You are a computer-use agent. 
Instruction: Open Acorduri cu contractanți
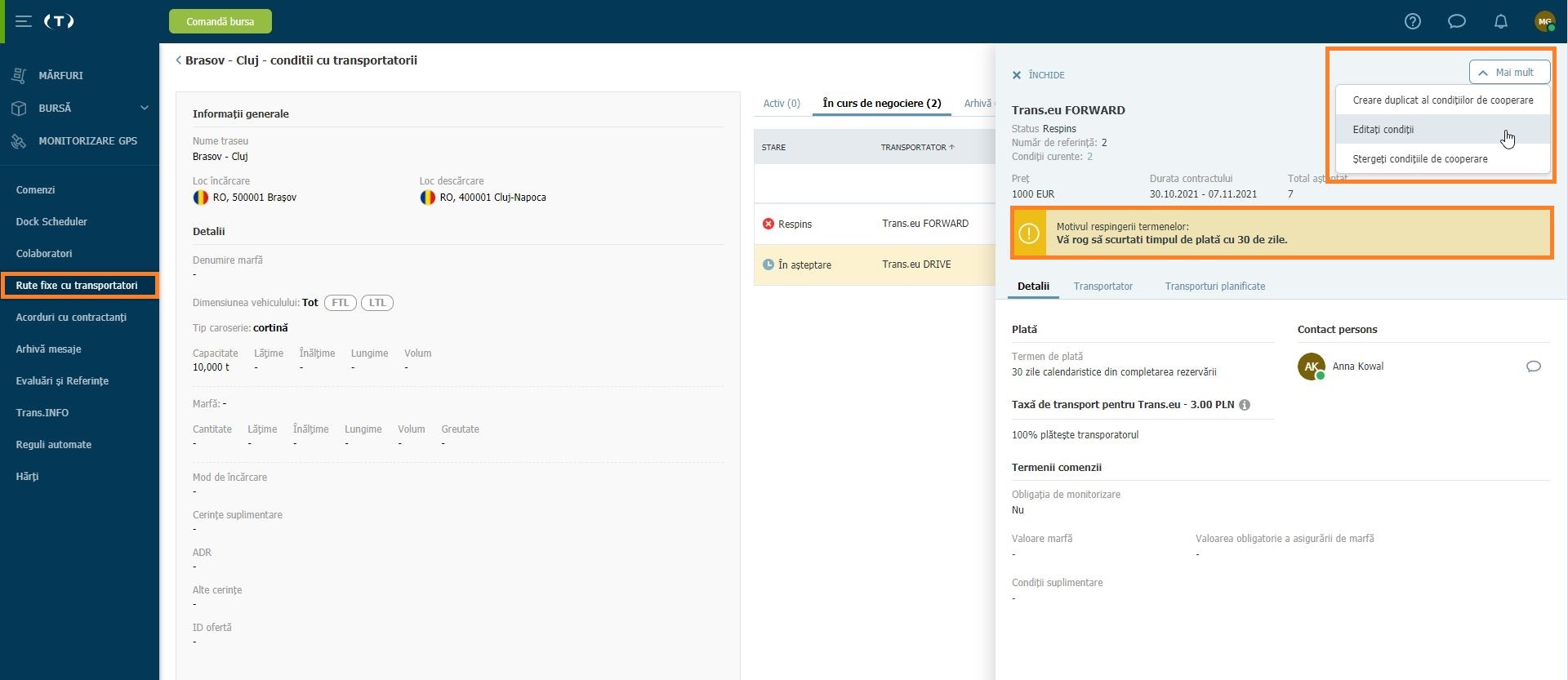[x=71, y=318]
